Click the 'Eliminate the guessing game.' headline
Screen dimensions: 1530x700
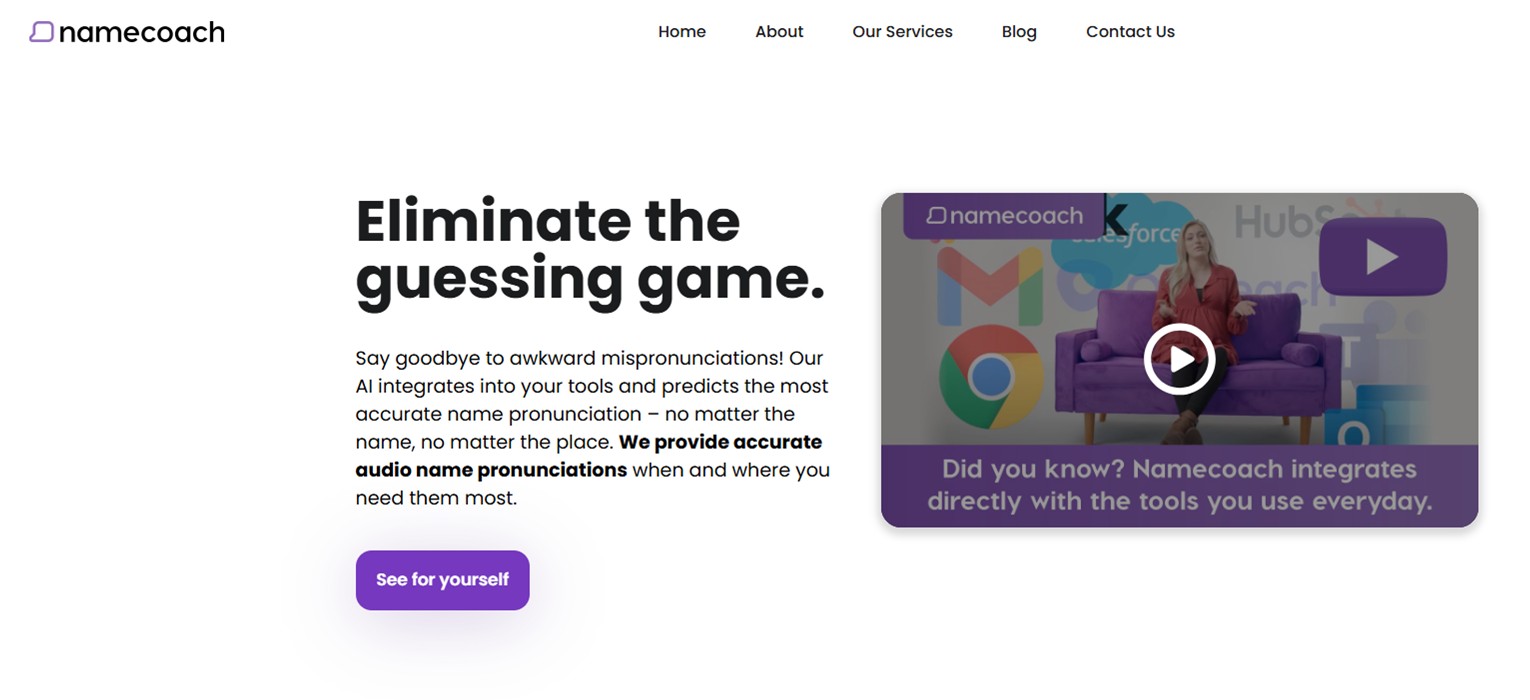pyautogui.click(x=590, y=250)
